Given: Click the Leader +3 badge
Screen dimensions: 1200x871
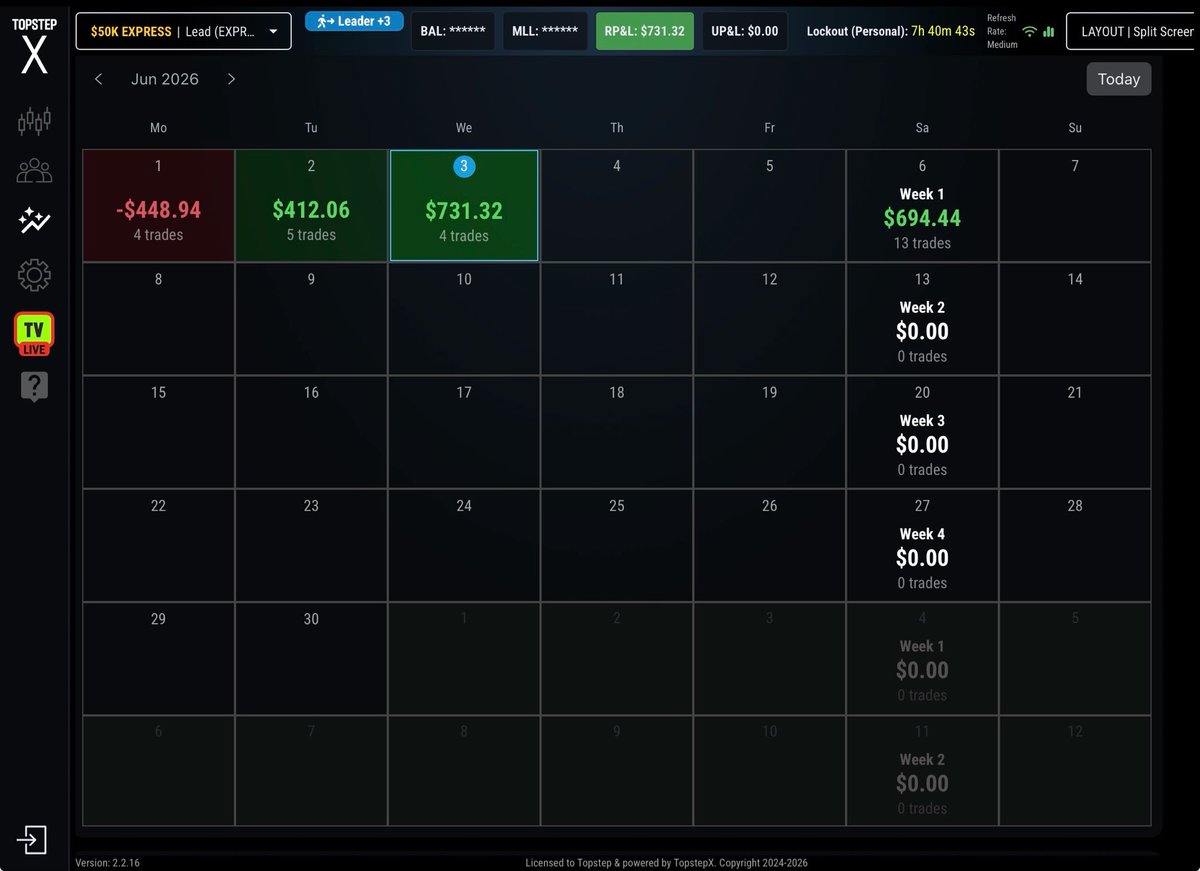Looking at the screenshot, I should pyautogui.click(x=354, y=21).
